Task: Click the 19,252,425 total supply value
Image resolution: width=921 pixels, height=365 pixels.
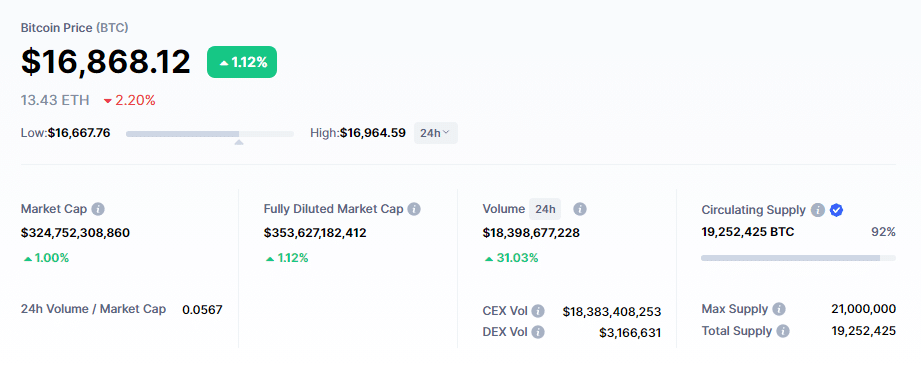Action: pos(863,331)
